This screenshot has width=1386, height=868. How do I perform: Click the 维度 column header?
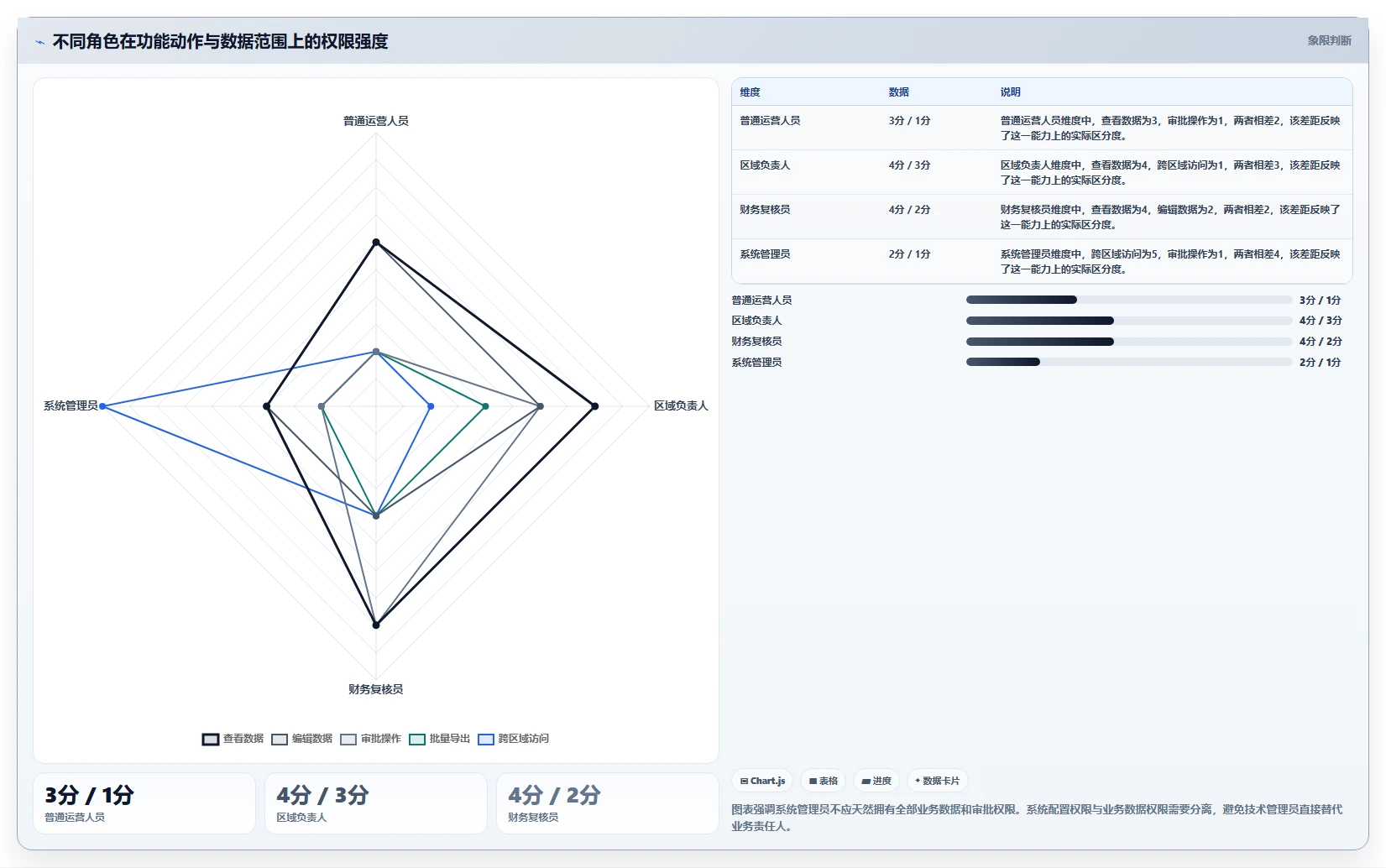coord(750,92)
